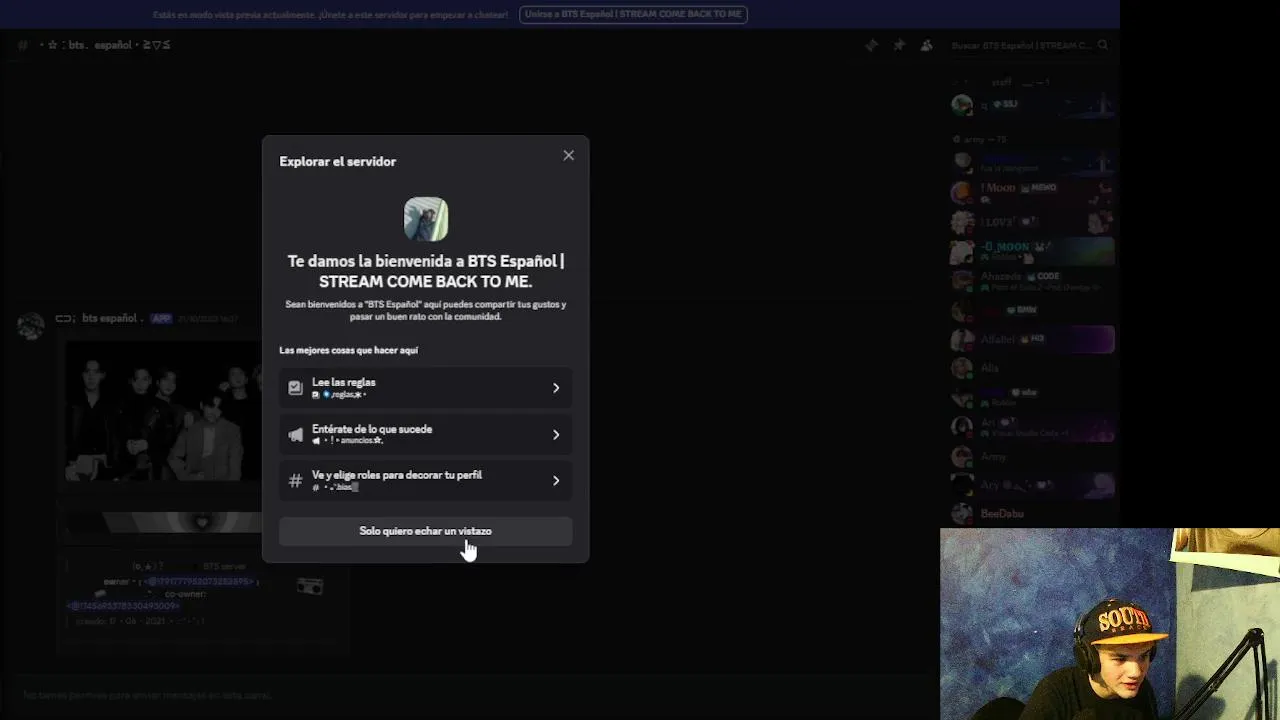Click the hashtag icon beside Ve y elige roles
The image size is (1280, 720).
(295, 481)
